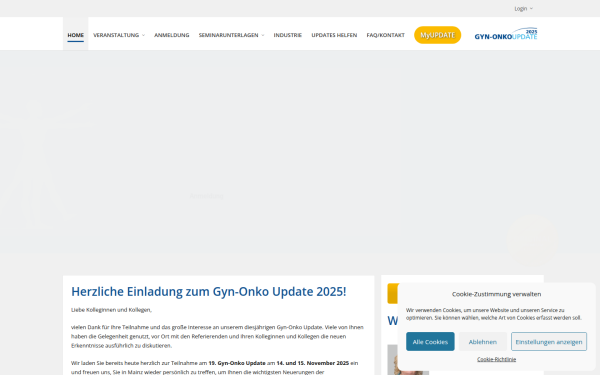Open the Cookie-Richtlinie link

click(x=496, y=359)
